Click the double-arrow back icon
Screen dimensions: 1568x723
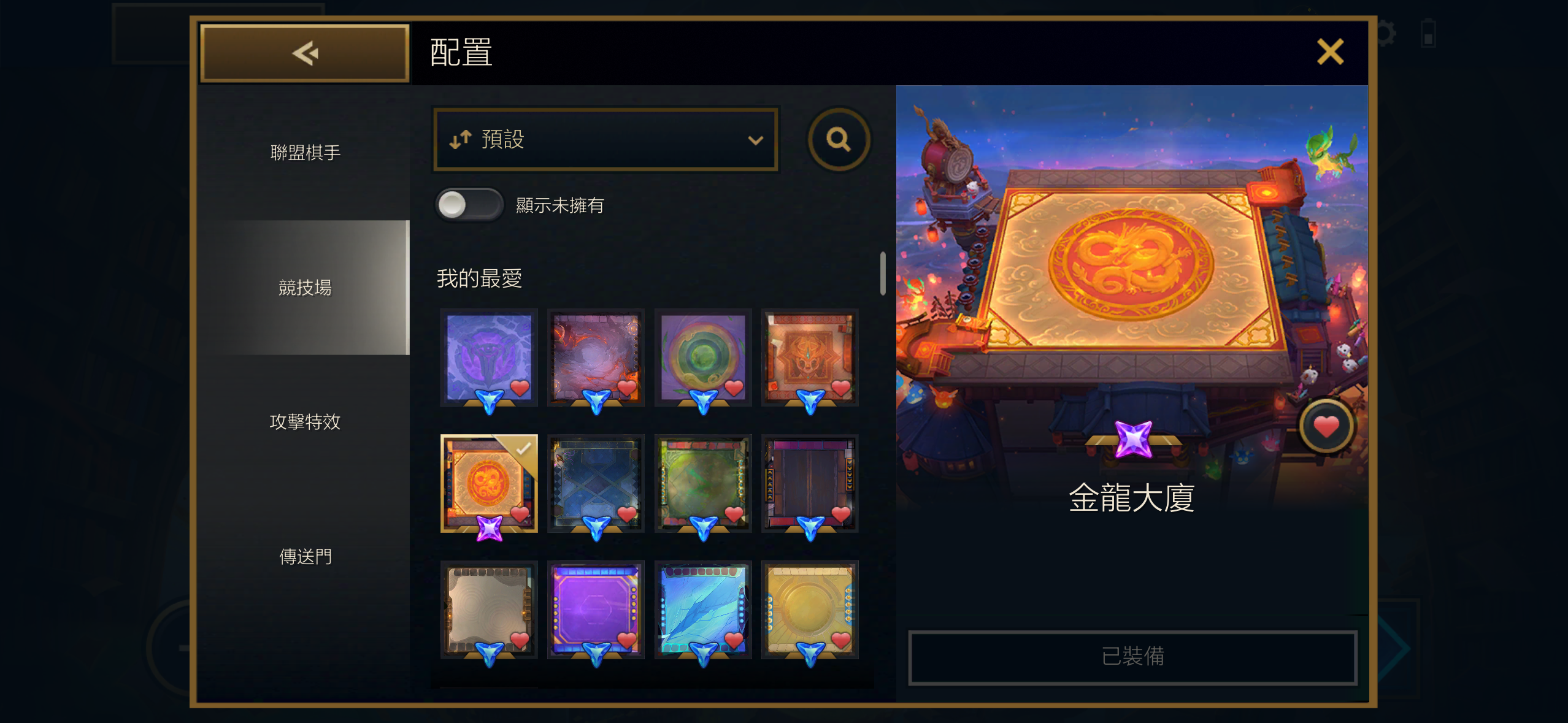click(305, 53)
